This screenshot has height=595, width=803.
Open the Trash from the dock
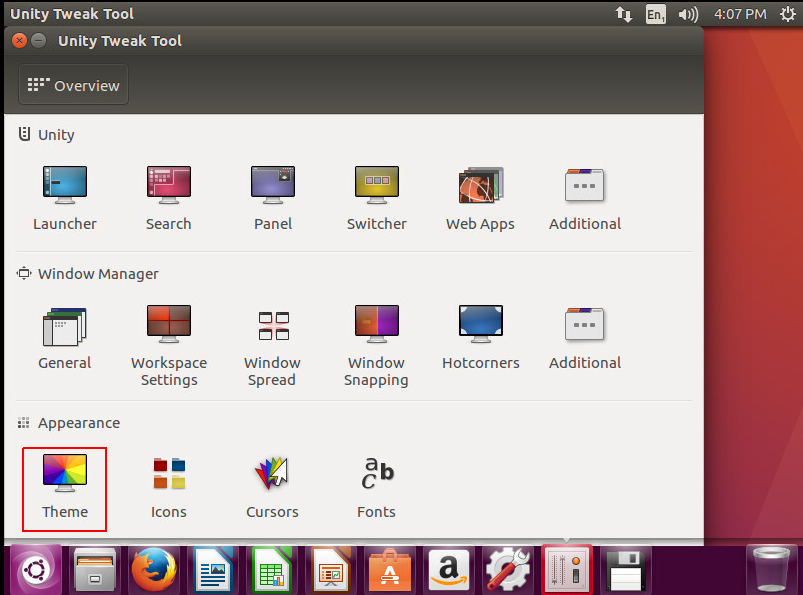tap(771, 569)
